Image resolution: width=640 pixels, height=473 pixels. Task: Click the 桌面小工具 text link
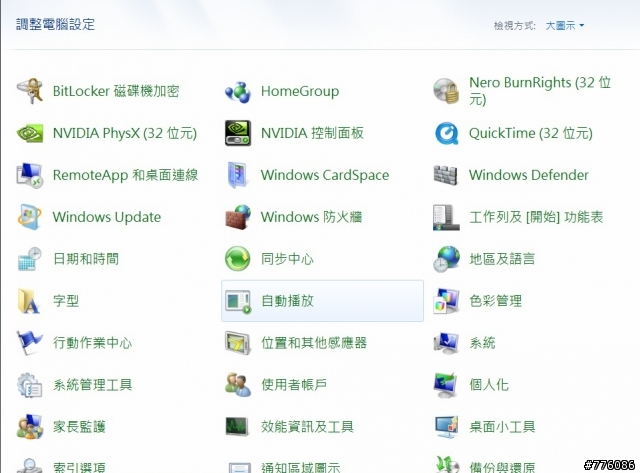pos(502,427)
